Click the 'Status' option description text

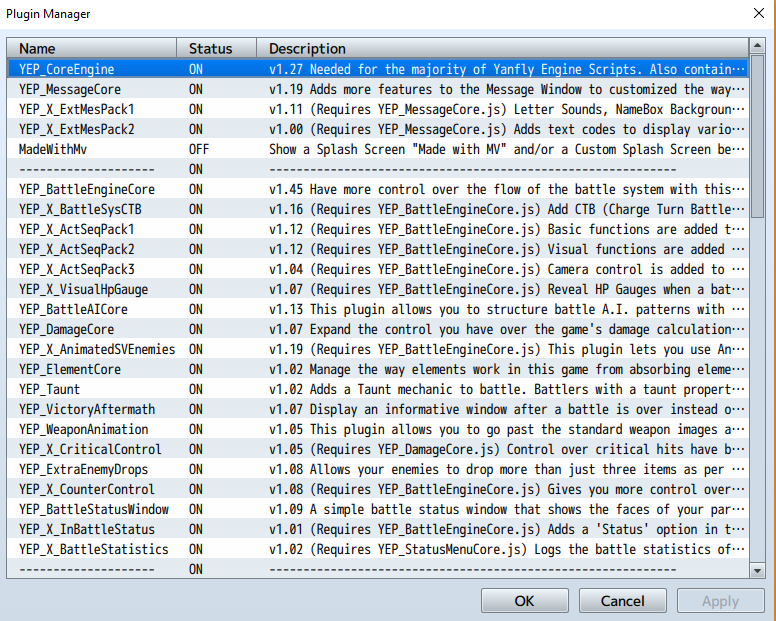[x=507, y=529]
